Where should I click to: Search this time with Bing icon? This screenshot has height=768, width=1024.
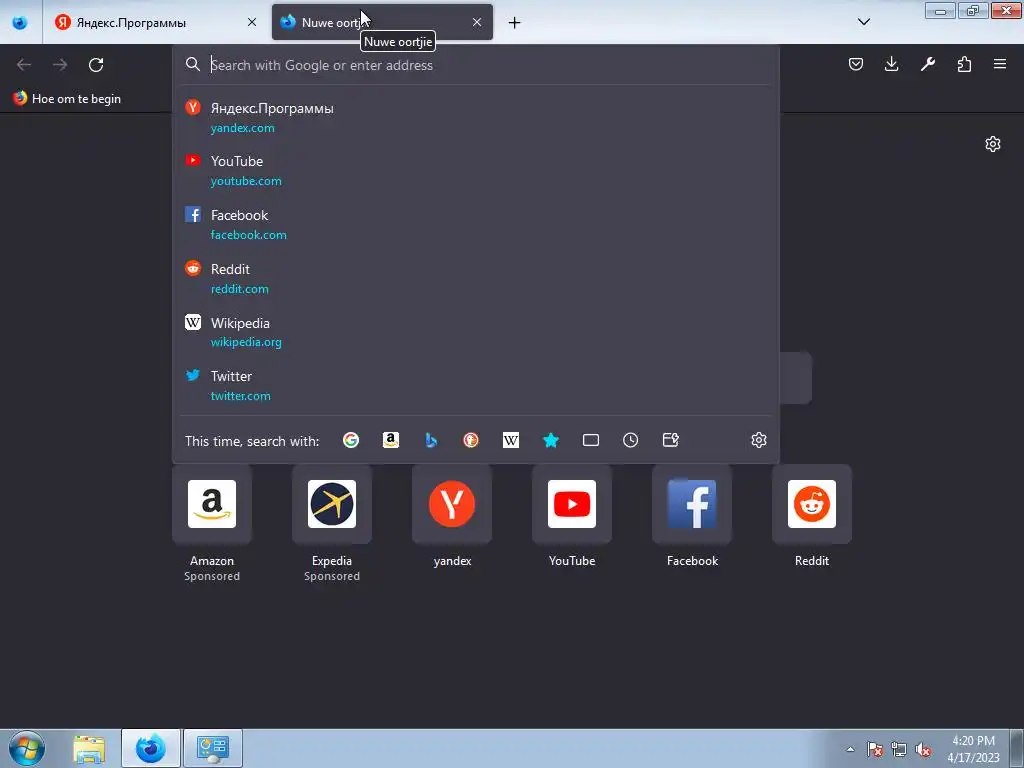(x=431, y=440)
